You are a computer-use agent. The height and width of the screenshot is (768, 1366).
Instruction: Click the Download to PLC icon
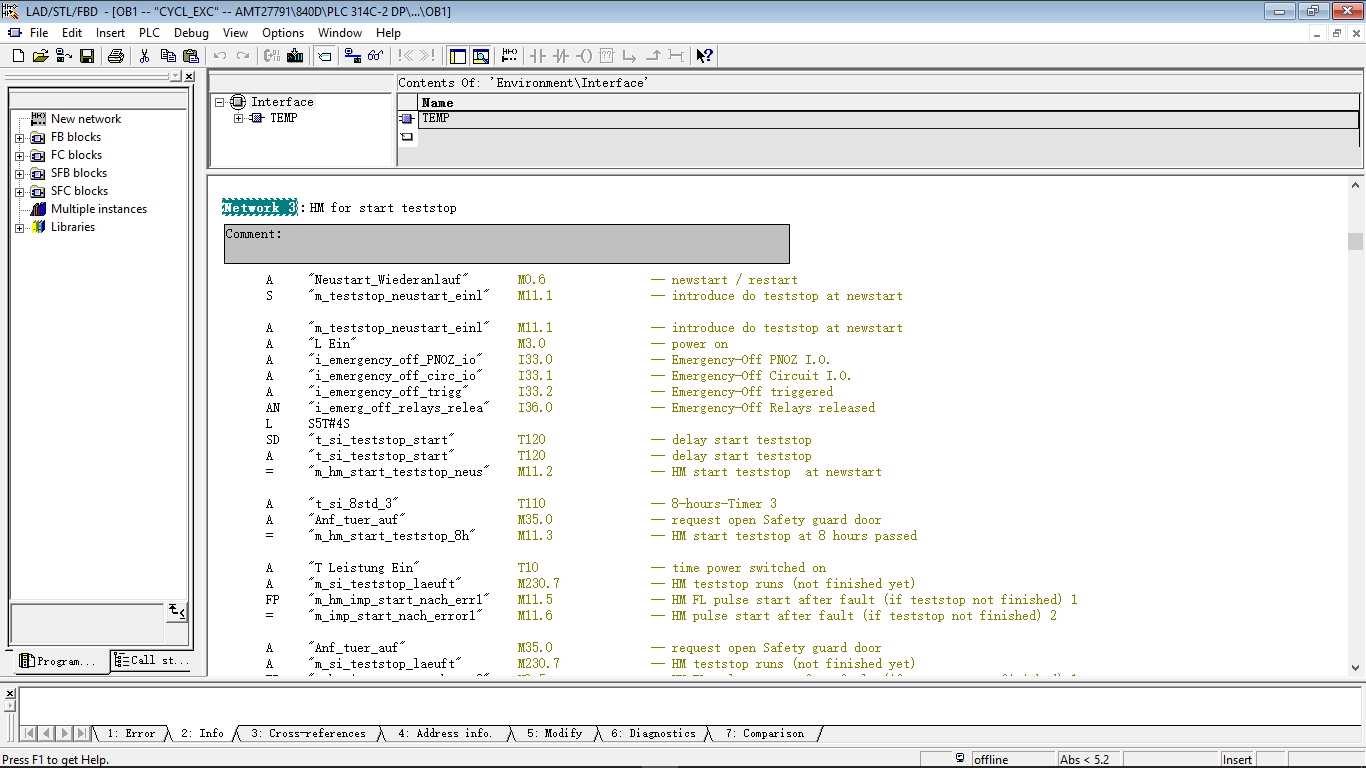(x=295, y=56)
